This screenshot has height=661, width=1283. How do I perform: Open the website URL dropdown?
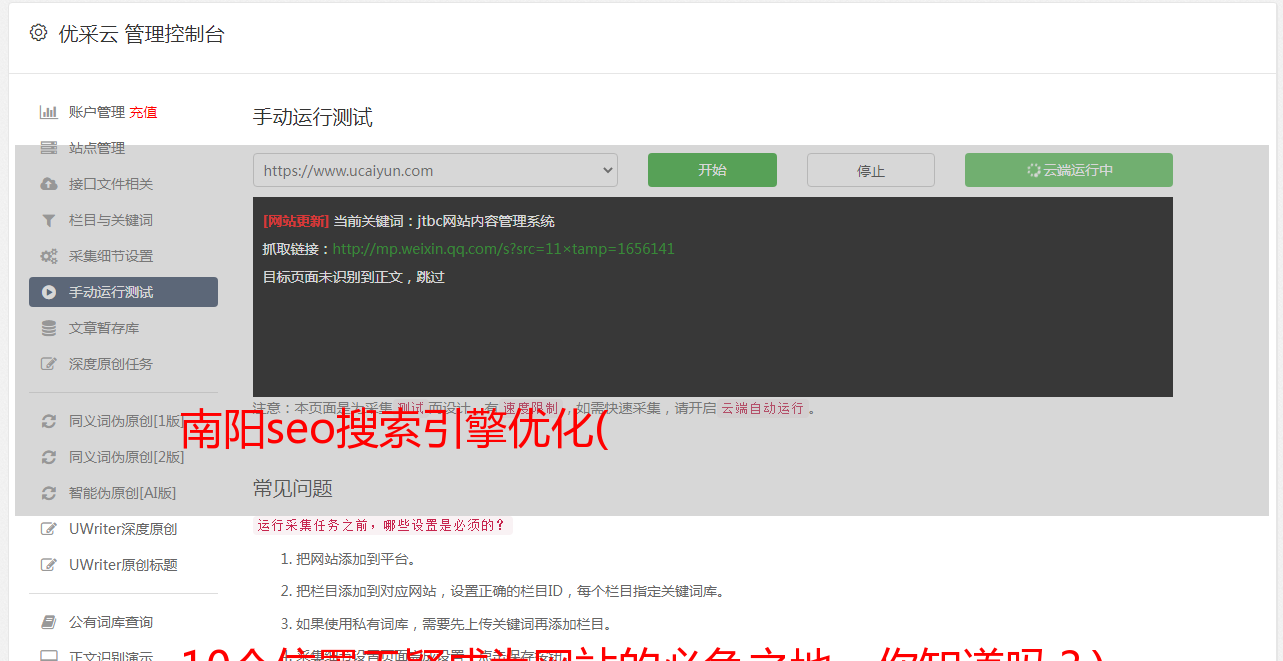(435, 170)
